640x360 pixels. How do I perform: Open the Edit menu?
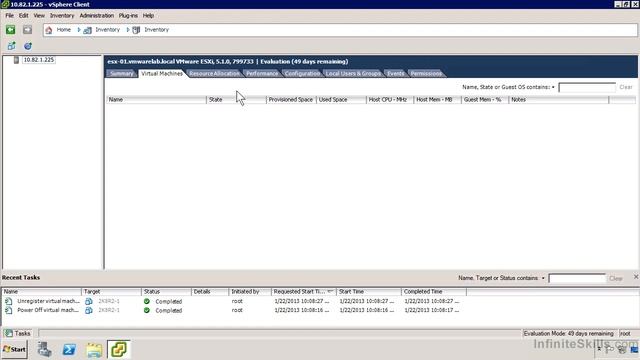[24, 16]
